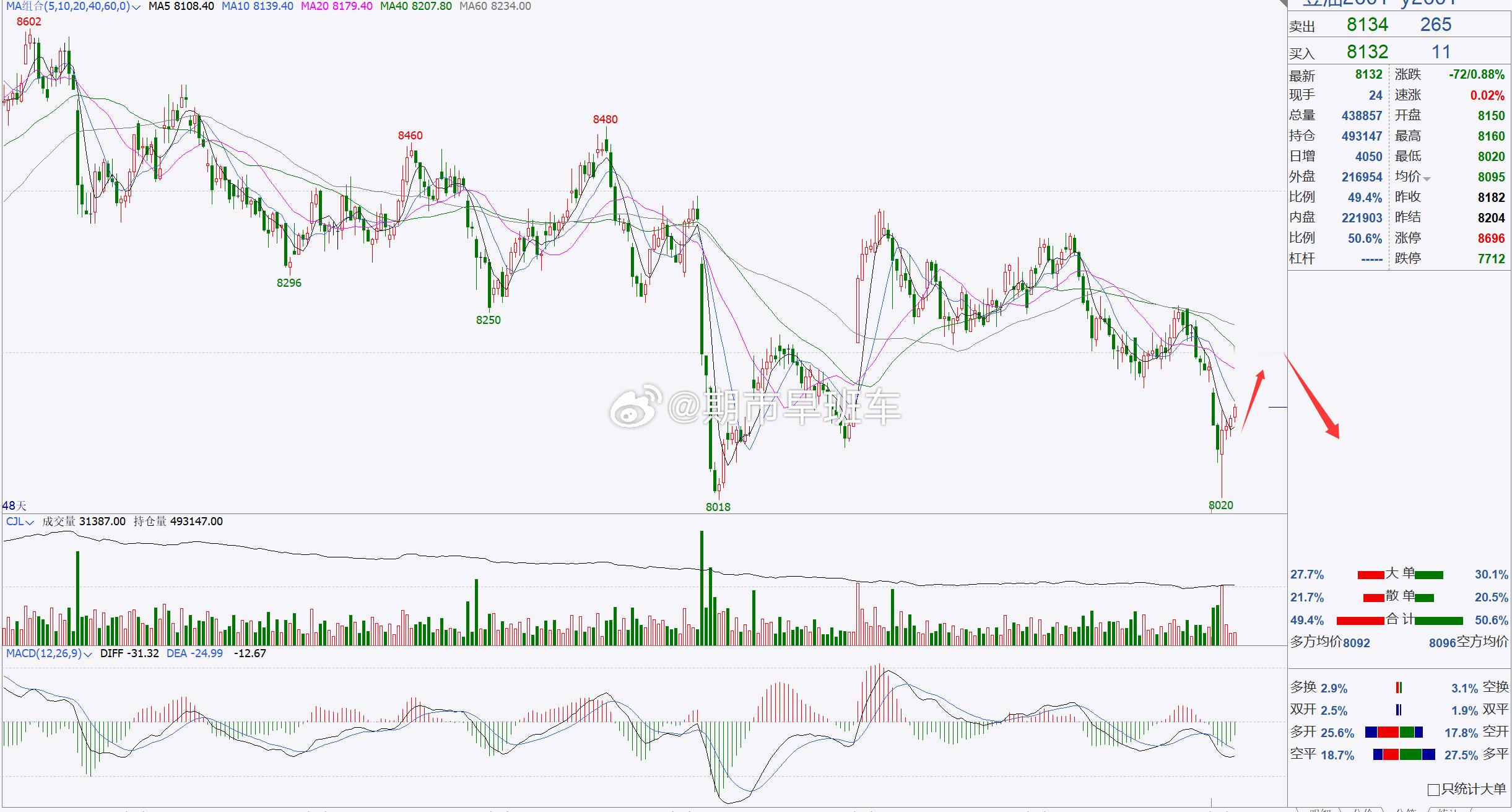Click the 8020 low price marker
The width and height of the screenshot is (1512, 812).
coord(1220,505)
